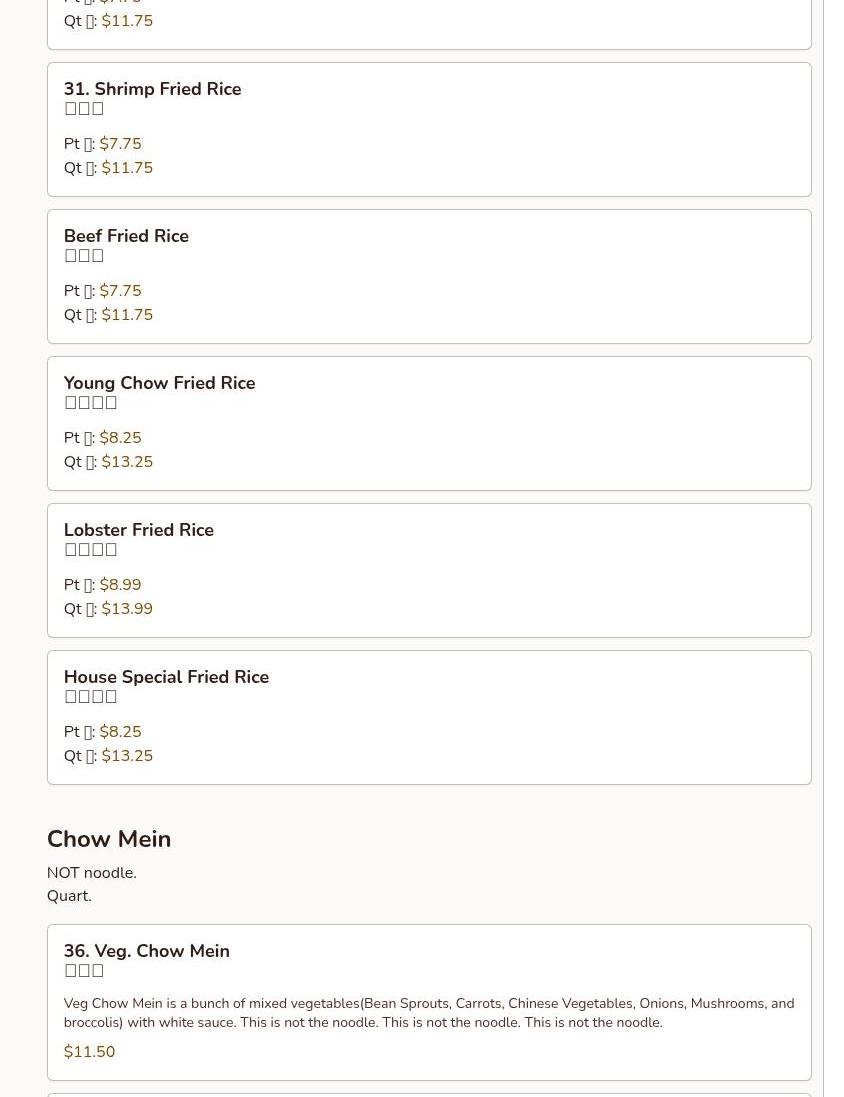Screen dimensions: 844x1097
Task: Pick Shrimp Fried Rice pint price $7.75
Action: pos(120,144)
